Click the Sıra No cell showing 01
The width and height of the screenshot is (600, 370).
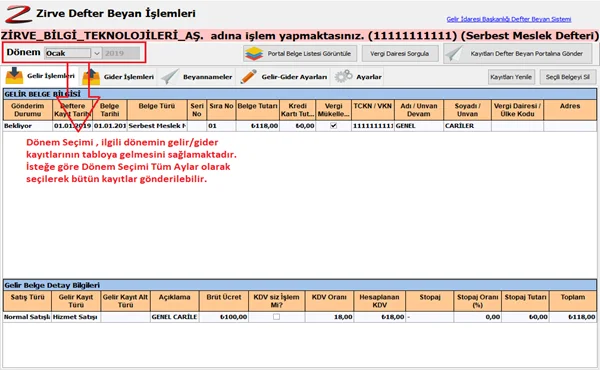[x=221, y=126]
